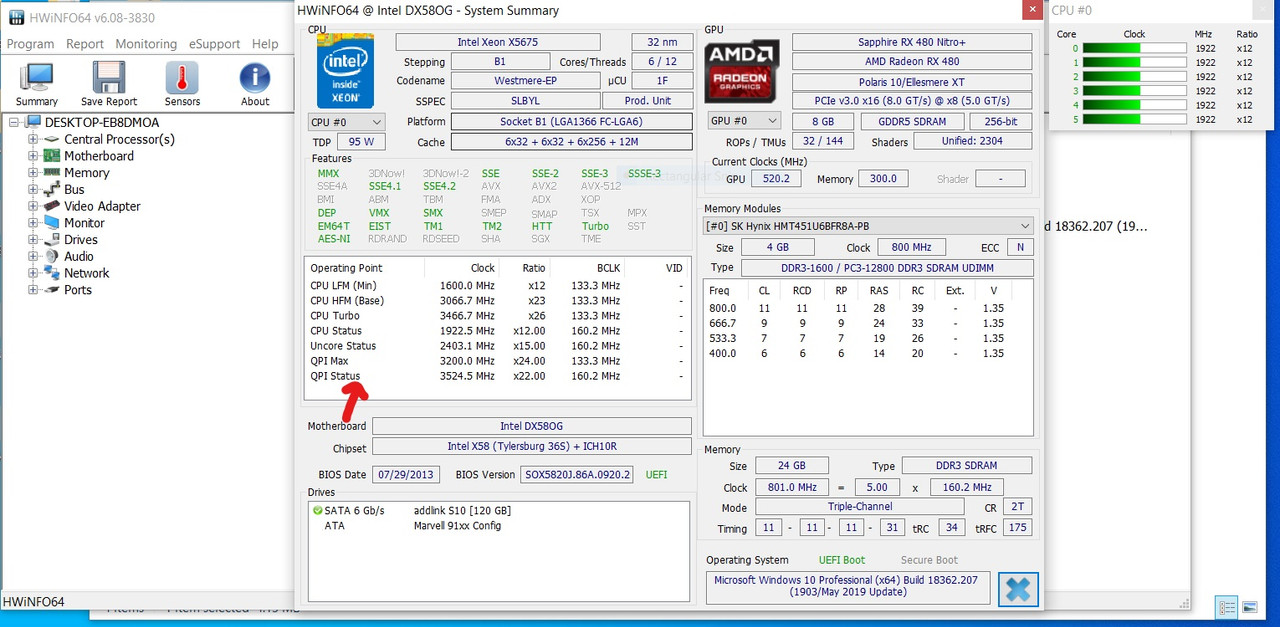Switch to details view icon in background window

pyautogui.click(x=1227, y=607)
